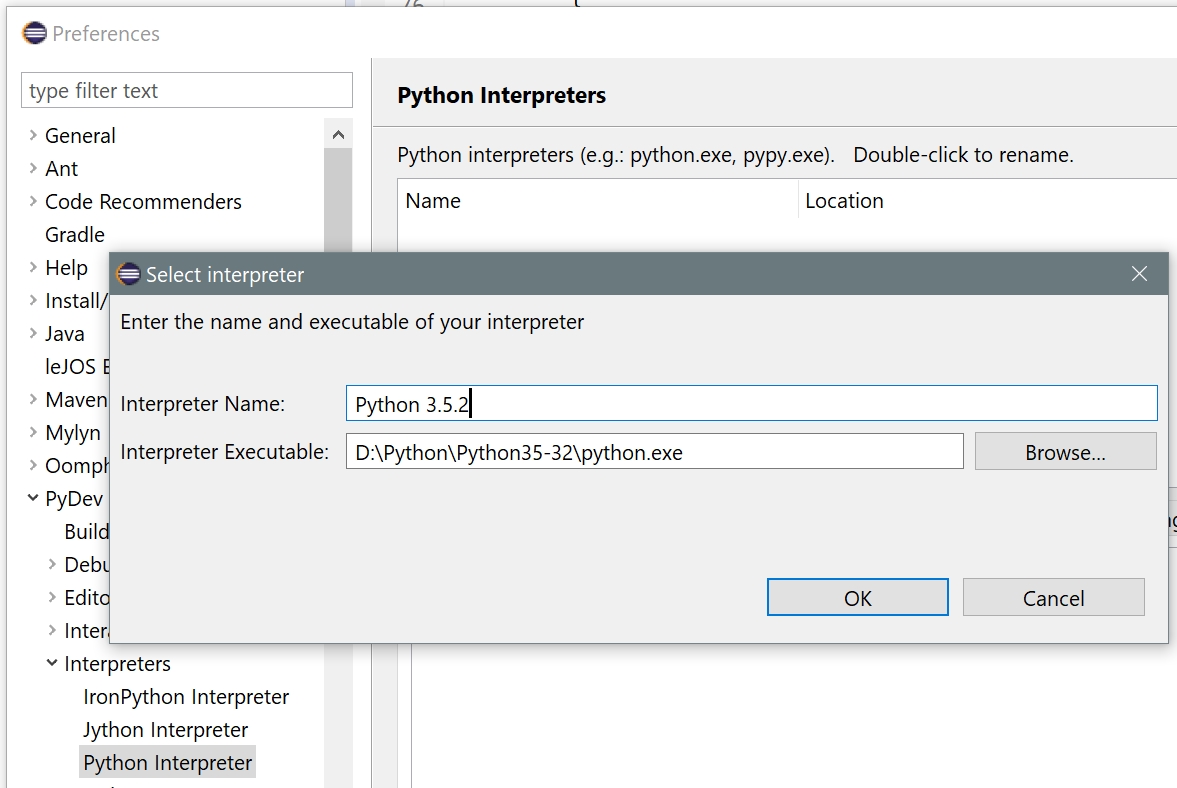Select the Jython Interpreter tree item
Image resolution: width=1177 pixels, height=788 pixels.
tap(165, 730)
